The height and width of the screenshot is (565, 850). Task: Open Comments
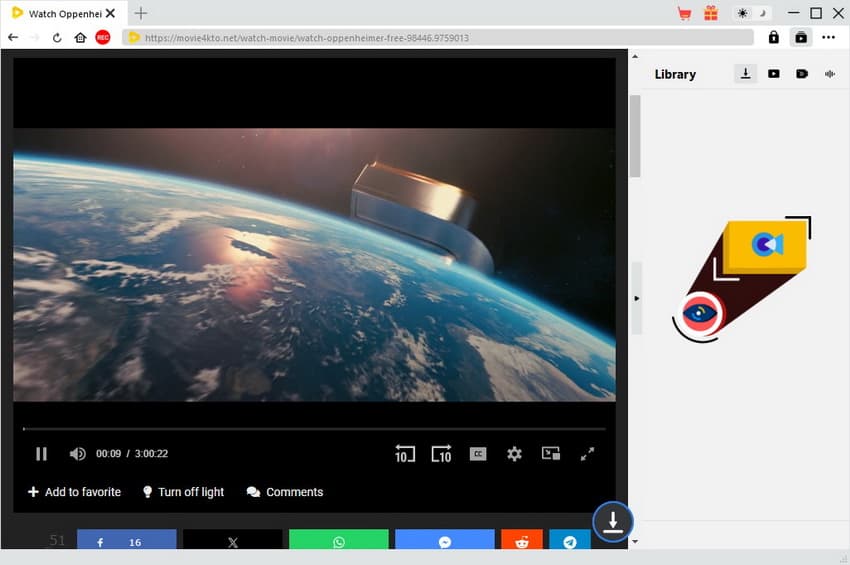285,492
